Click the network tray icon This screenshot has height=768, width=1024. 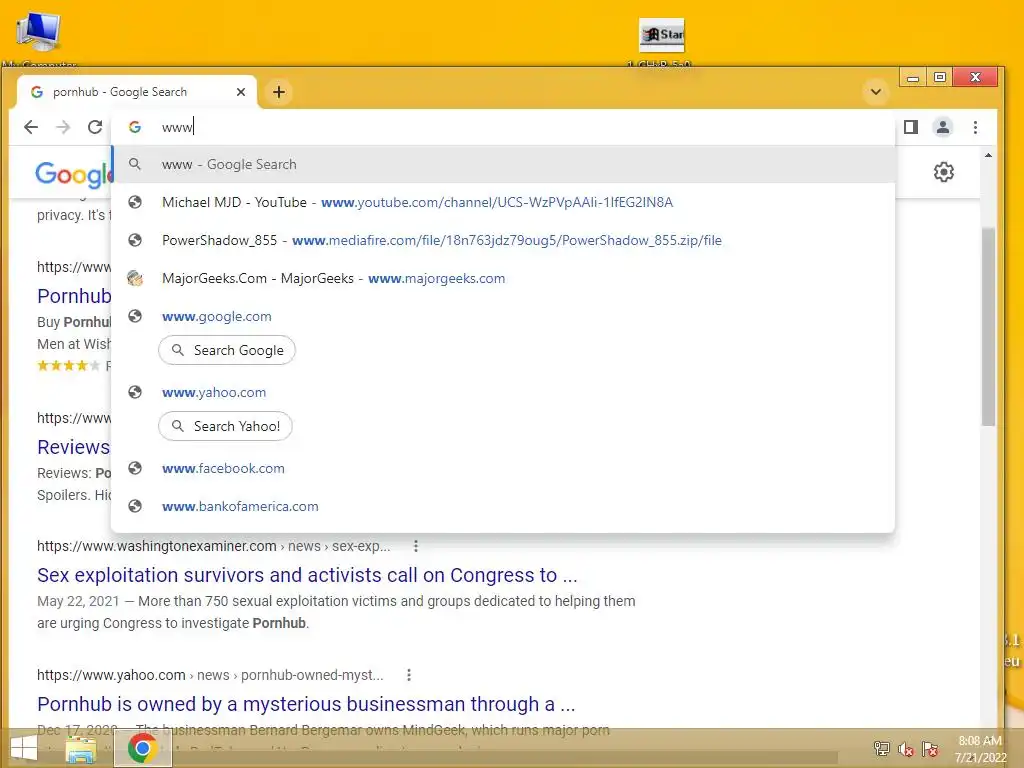coord(882,749)
